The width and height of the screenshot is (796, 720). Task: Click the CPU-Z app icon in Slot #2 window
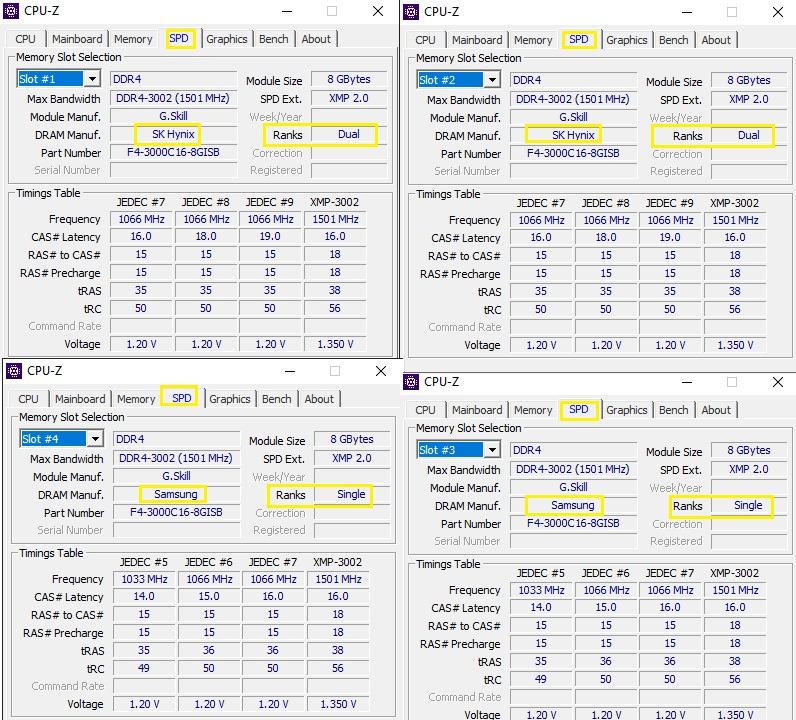point(411,12)
